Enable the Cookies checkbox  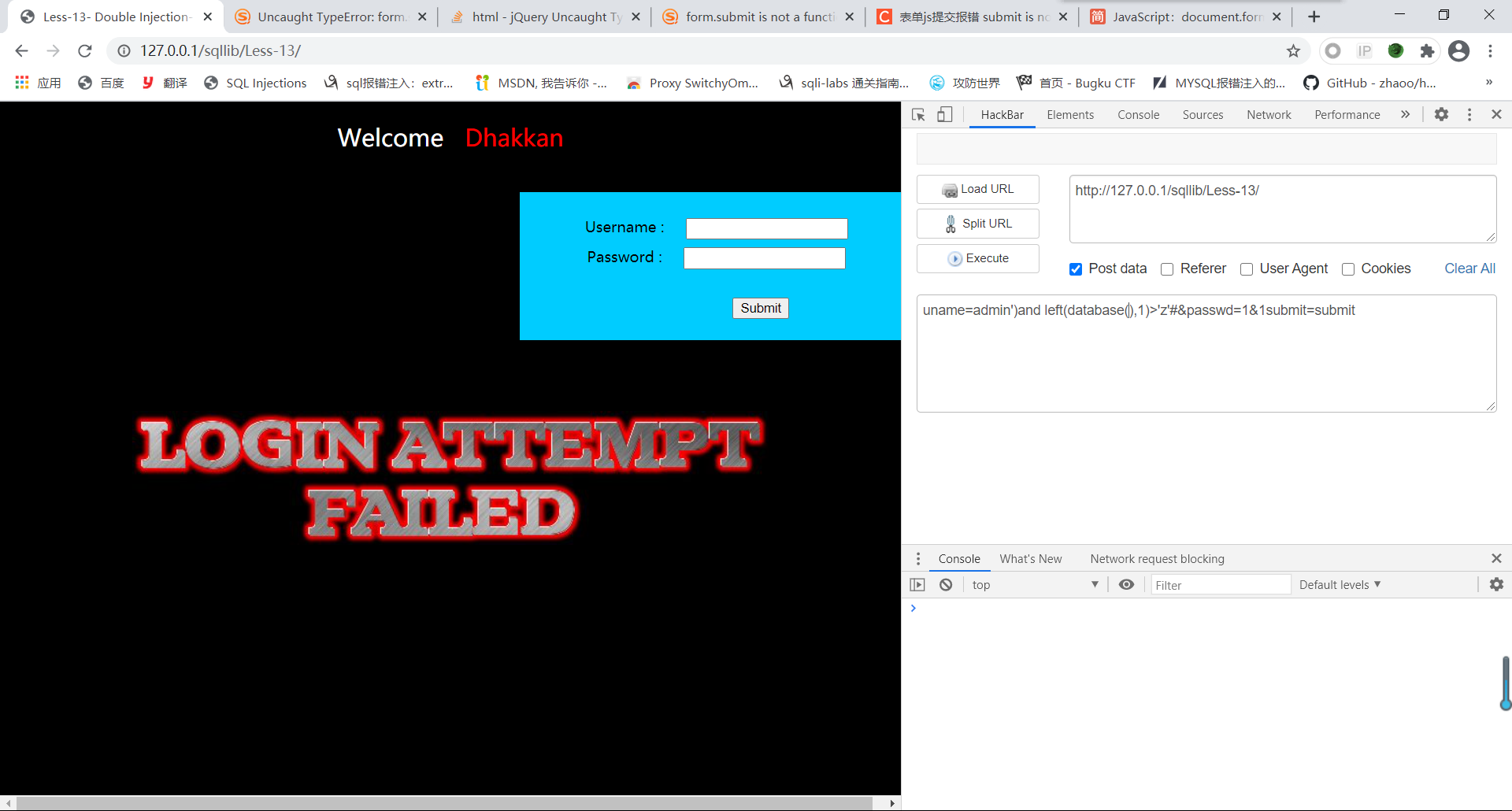coord(1348,269)
